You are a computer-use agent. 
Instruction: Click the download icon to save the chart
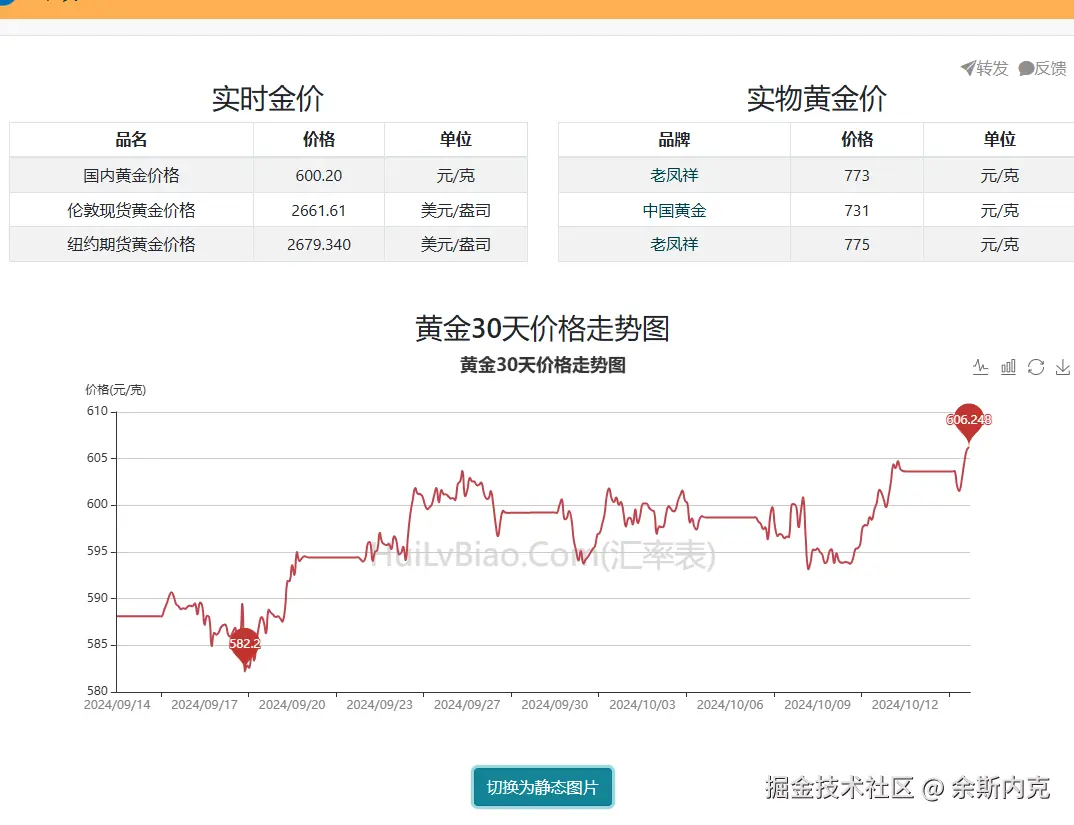[1062, 366]
